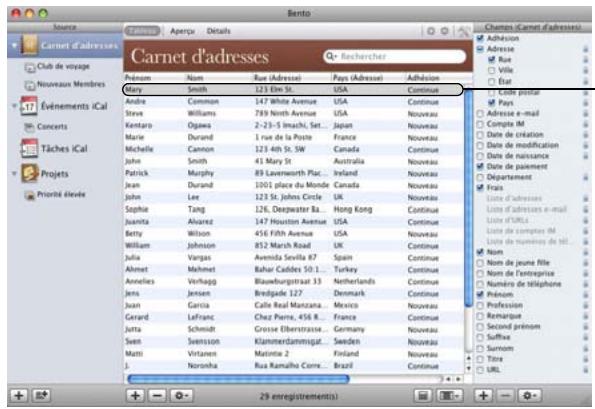The width and height of the screenshot is (595, 409).
Task: Sort by the Prénom column header
Action: 155,78
